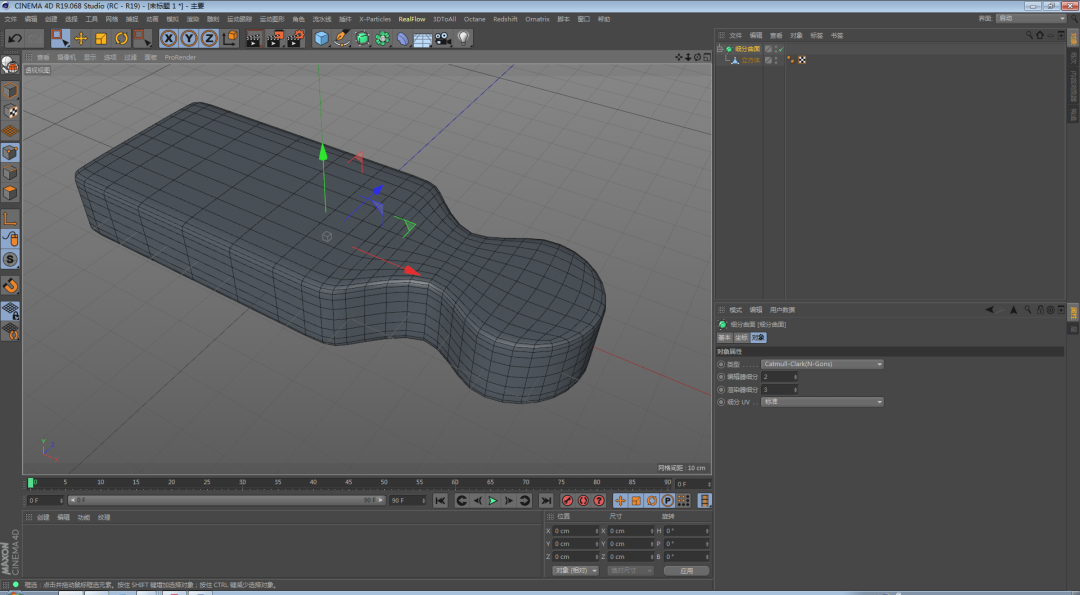Click the Undo arrow in the toolbar
The image size is (1080, 595).
pos(15,38)
